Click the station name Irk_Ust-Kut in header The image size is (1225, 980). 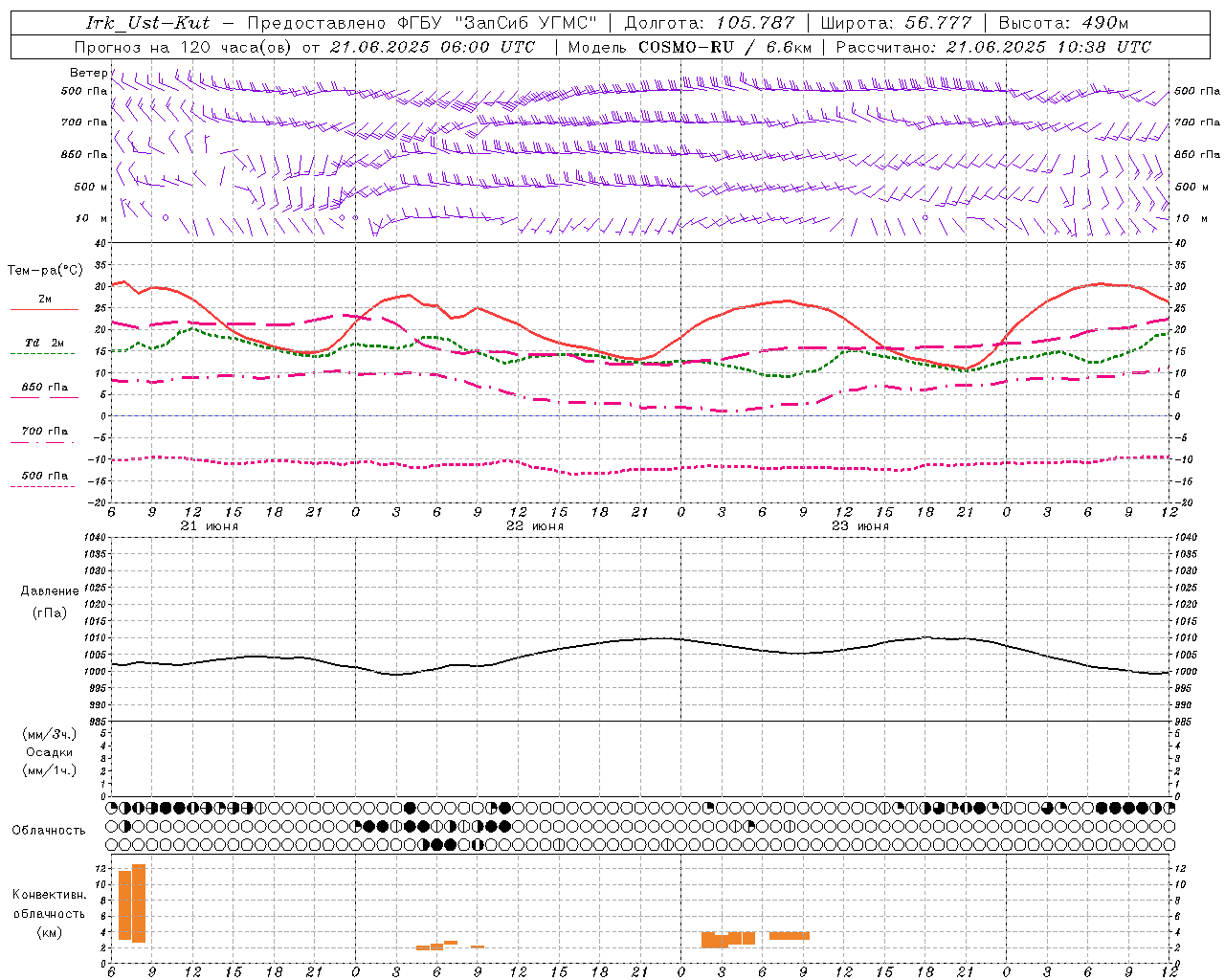(147, 23)
